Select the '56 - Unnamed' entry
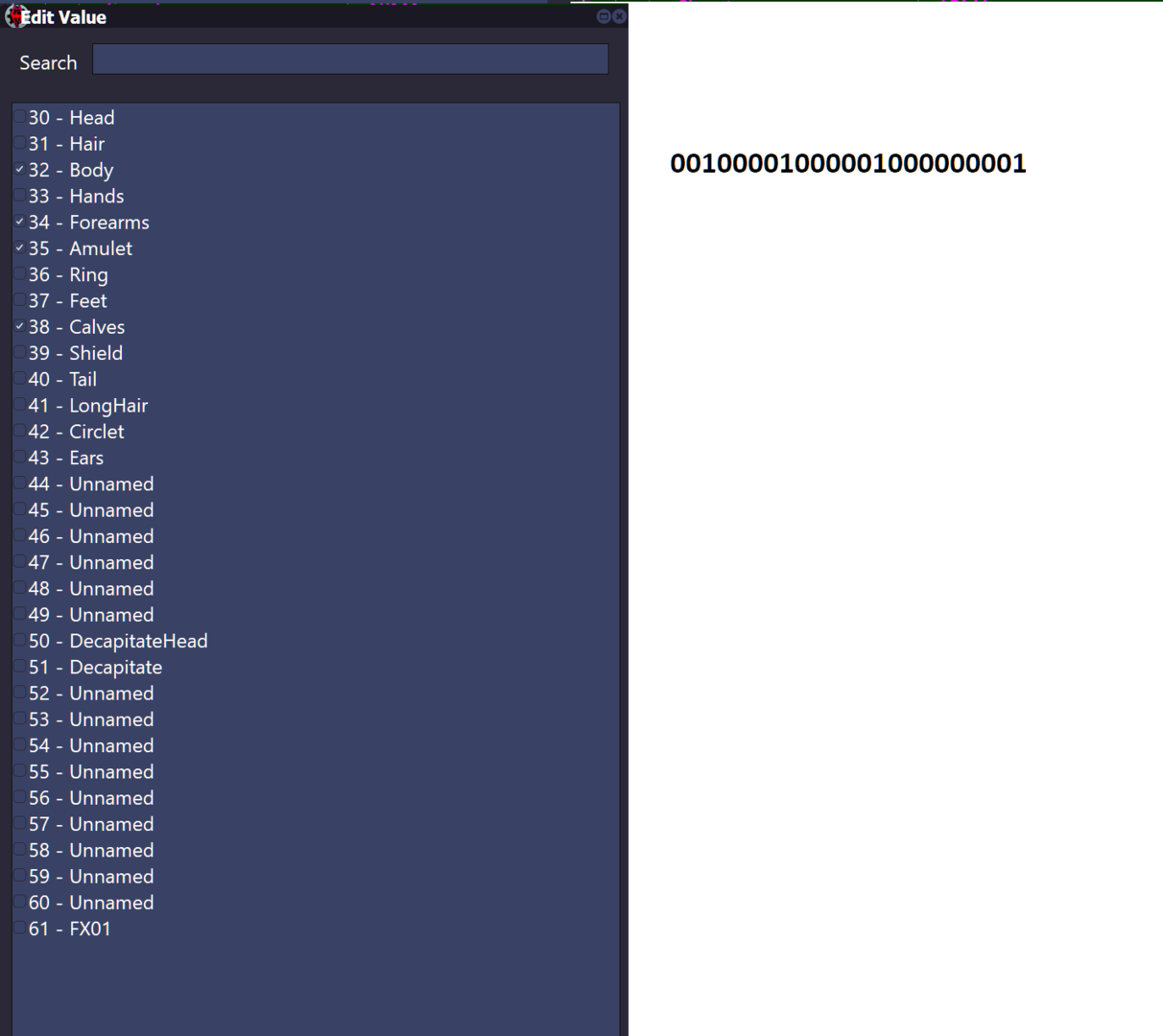 pos(91,798)
